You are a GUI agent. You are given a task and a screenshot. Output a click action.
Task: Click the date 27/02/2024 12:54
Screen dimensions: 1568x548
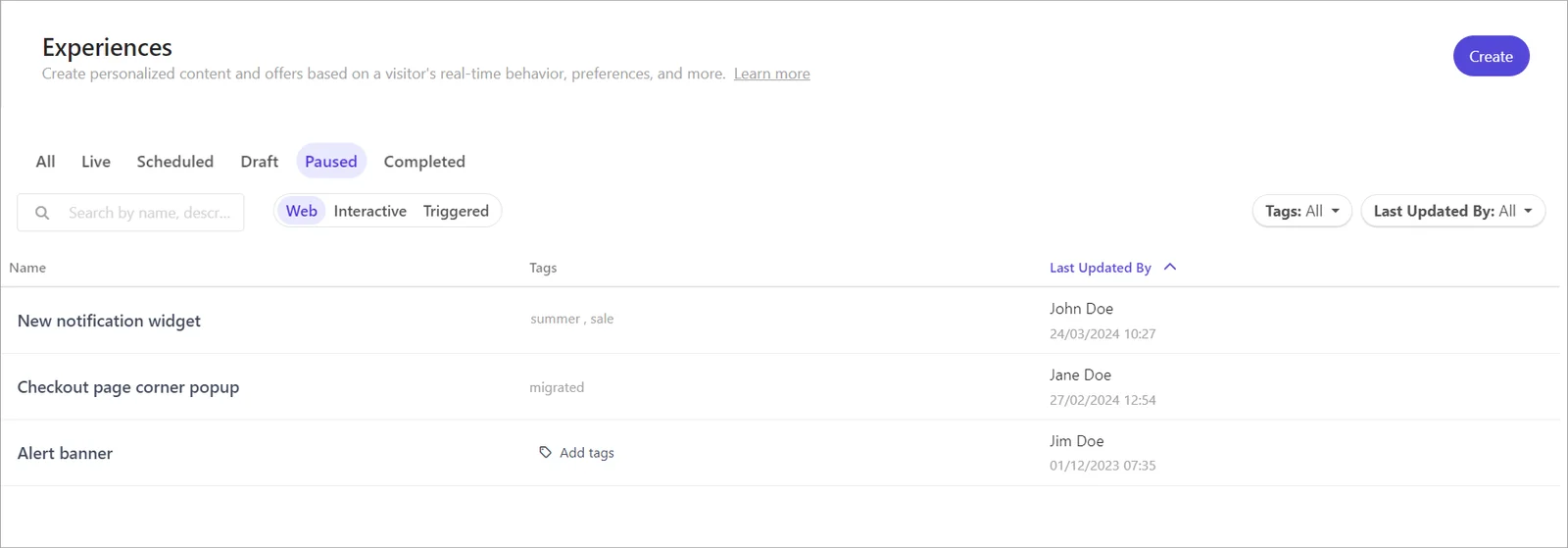pos(1102,400)
